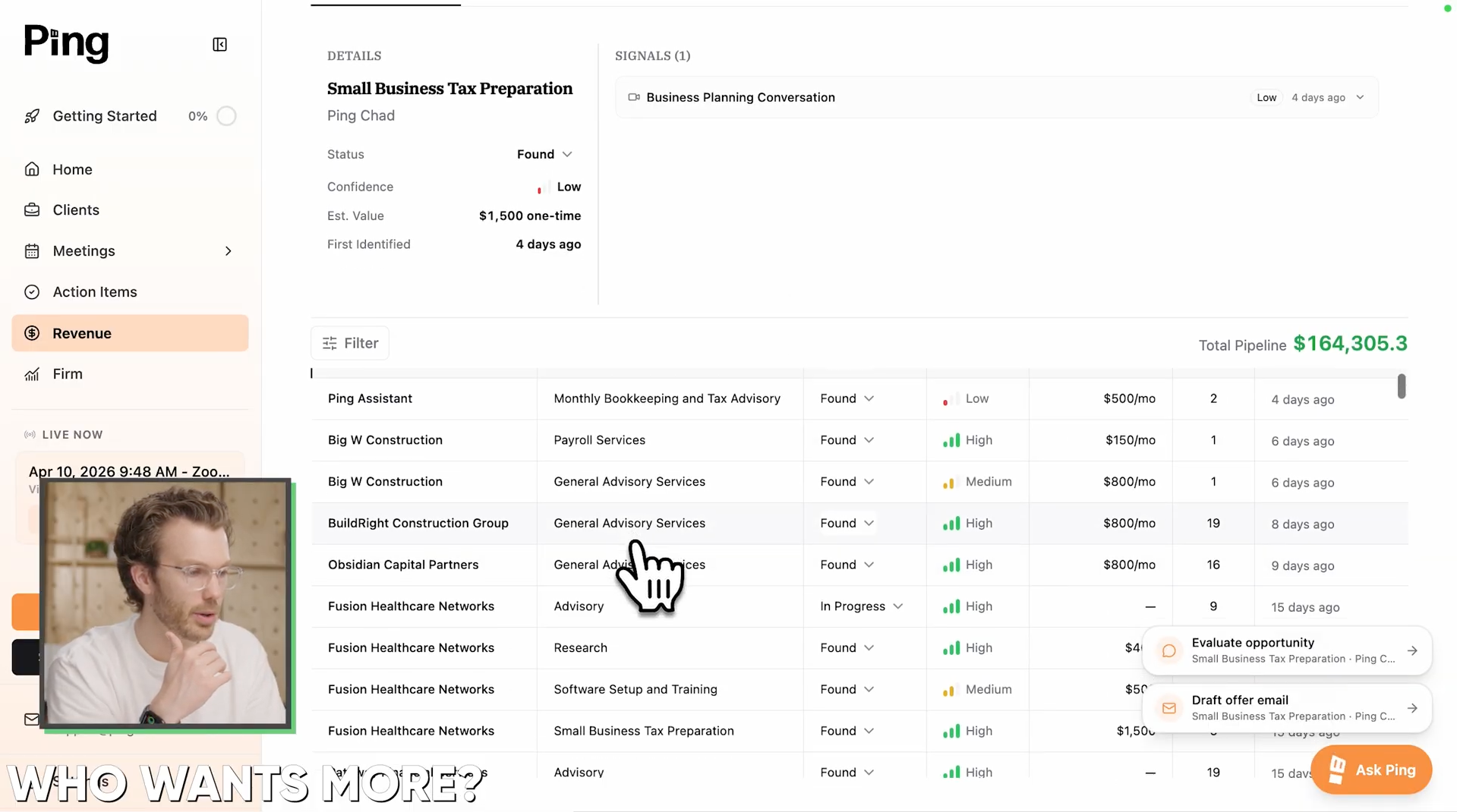Click the Total Pipeline amount $164,305.3
1457x812 pixels.
pos(1350,344)
